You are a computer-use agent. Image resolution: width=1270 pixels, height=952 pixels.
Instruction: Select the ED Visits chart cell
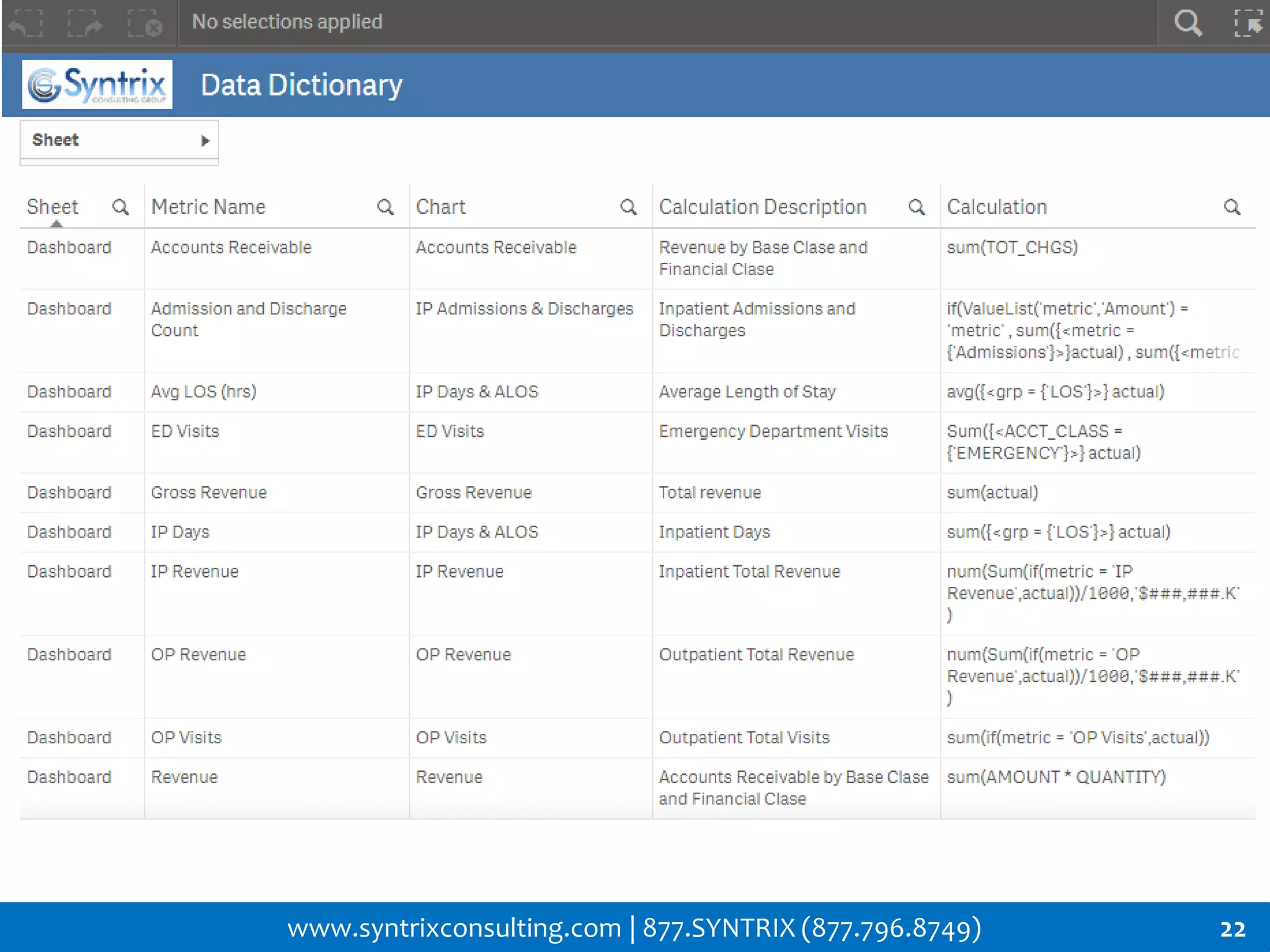450,431
